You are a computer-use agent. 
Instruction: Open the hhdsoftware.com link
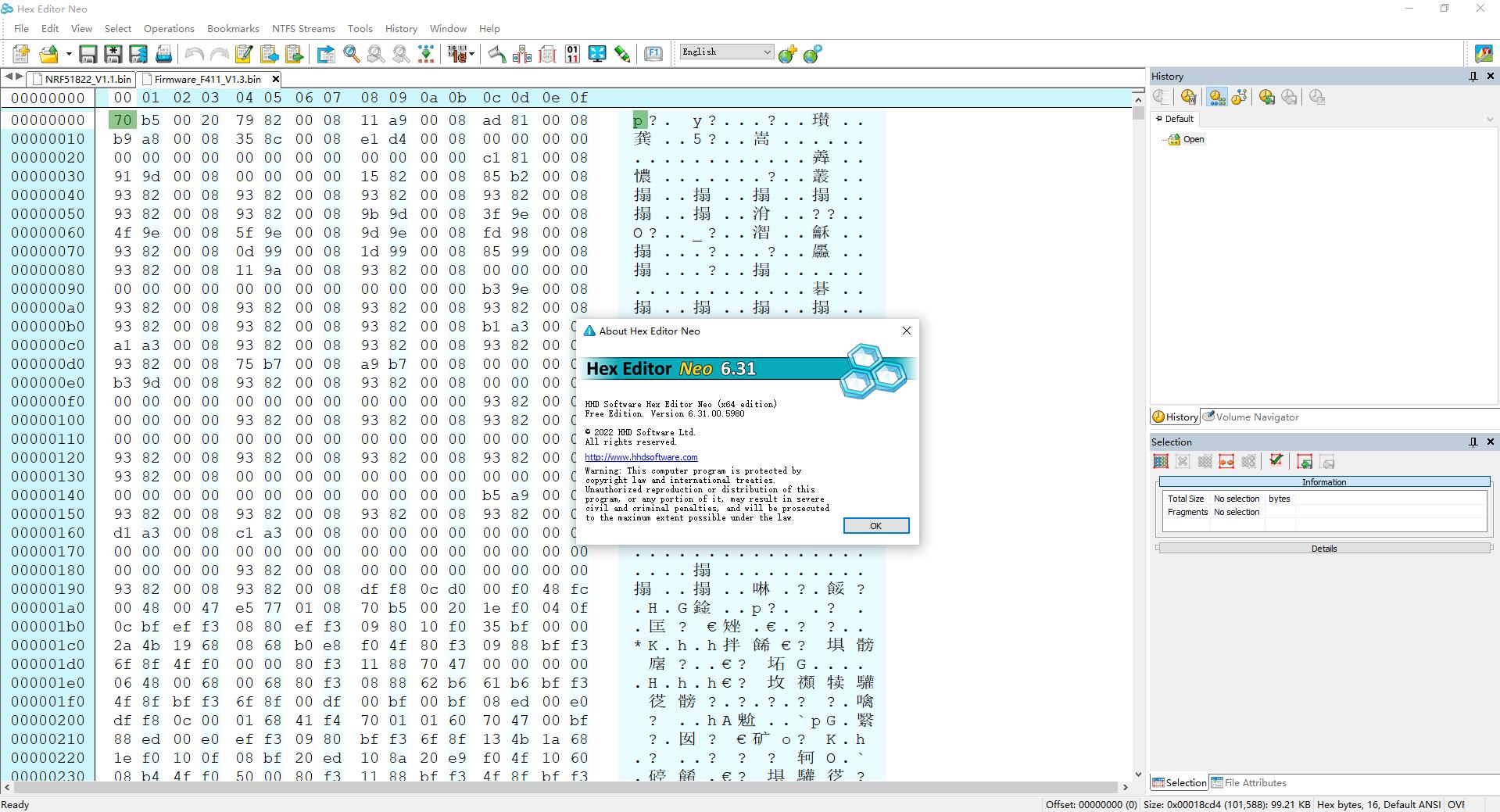[x=641, y=457]
